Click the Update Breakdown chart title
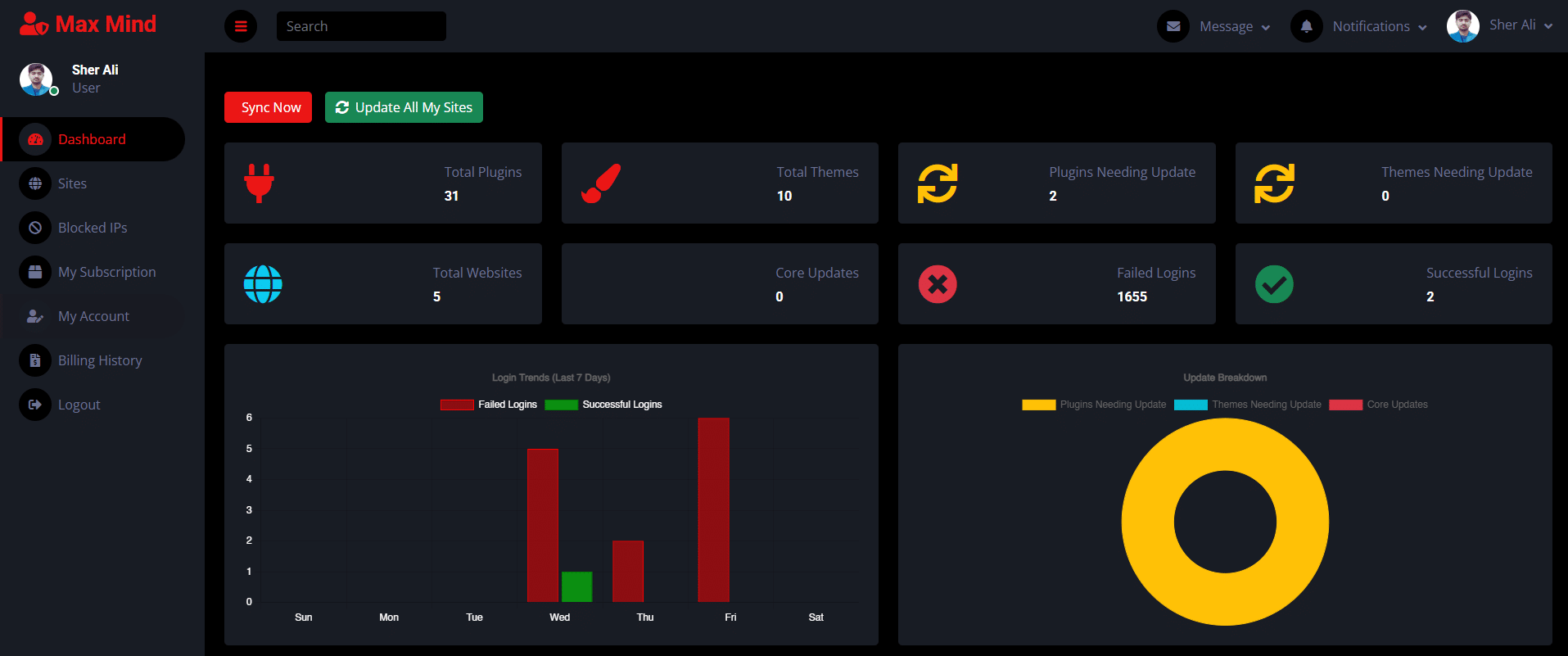This screenshot has height=656, width=1568. click(1225, 378)
